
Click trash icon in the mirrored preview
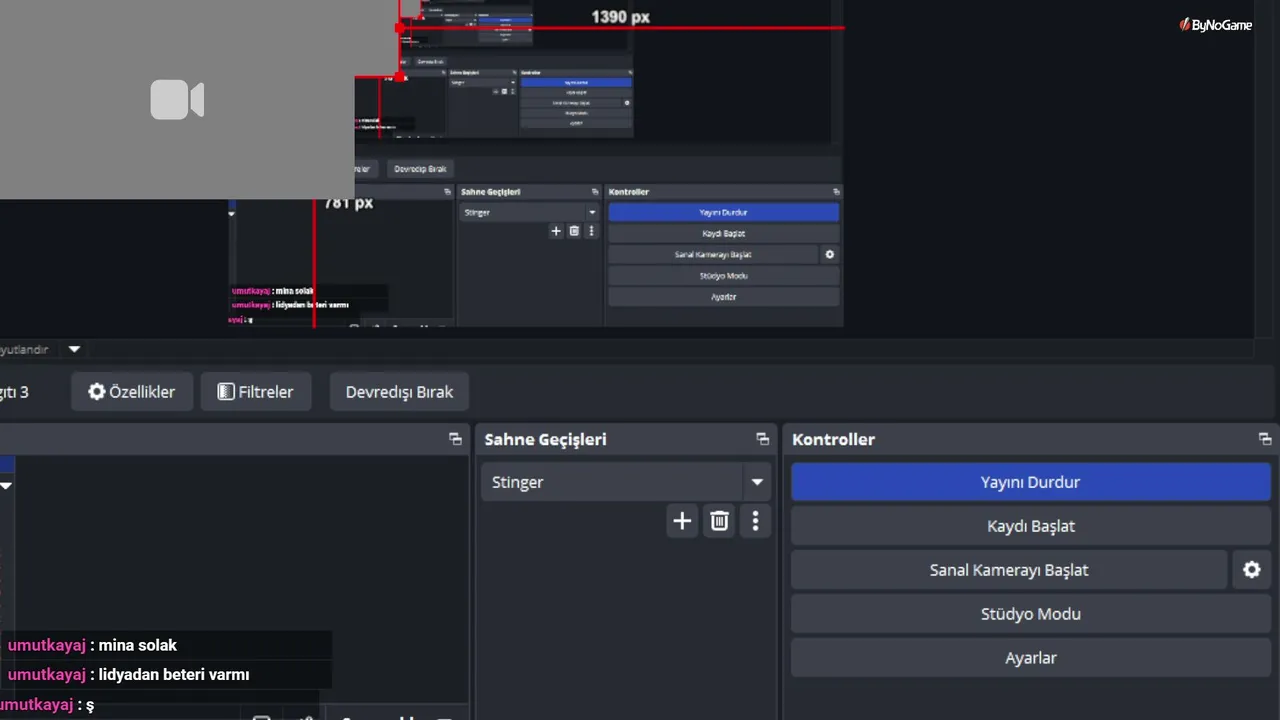[x=574, y=231]
